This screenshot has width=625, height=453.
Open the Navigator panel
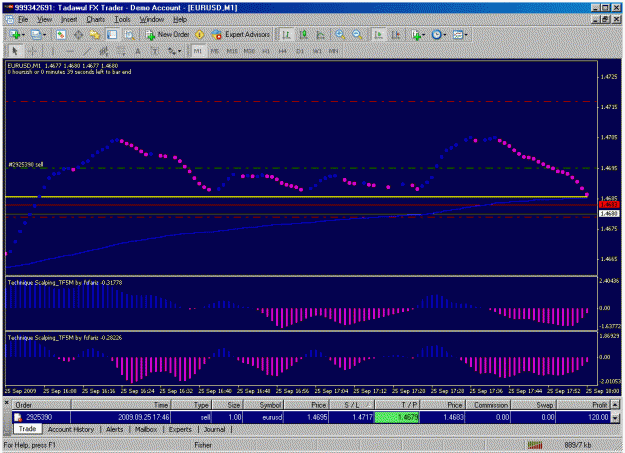coord(95,35)
